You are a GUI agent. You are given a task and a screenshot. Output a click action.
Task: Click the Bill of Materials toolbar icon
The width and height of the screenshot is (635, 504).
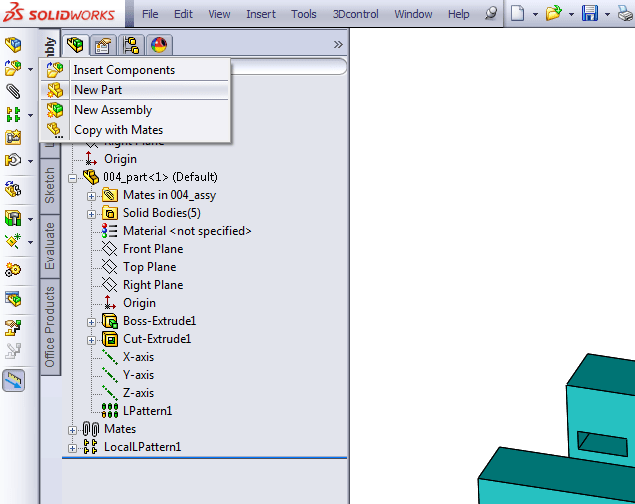coord(13,299)
